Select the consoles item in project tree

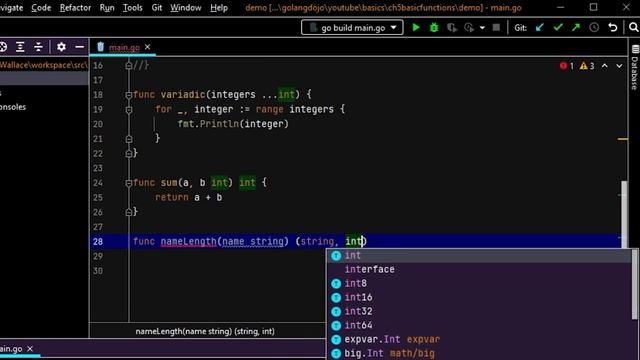point(13,107)
